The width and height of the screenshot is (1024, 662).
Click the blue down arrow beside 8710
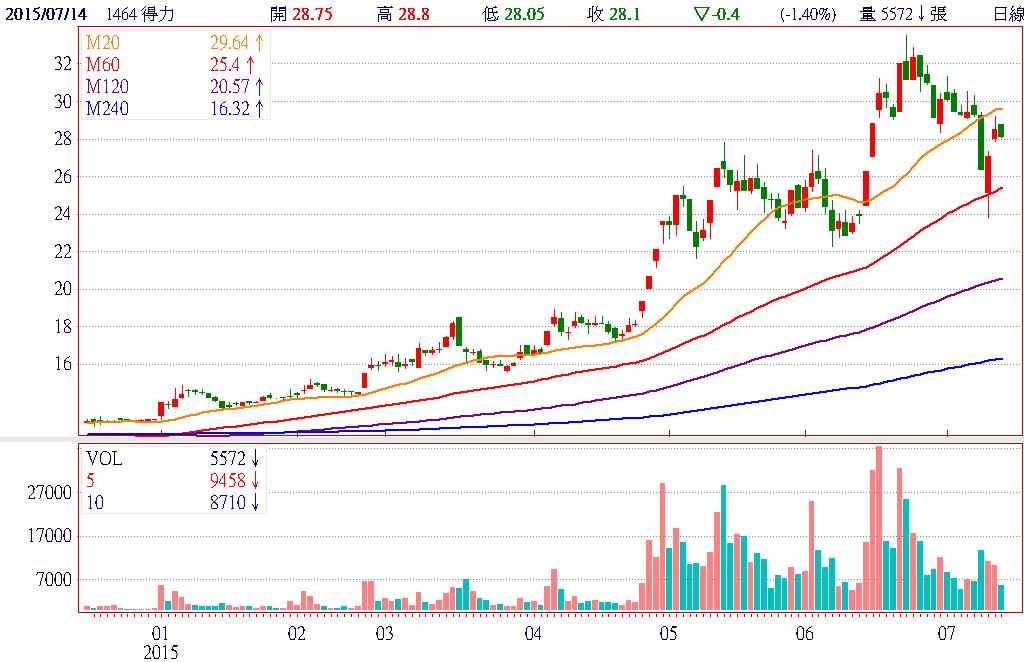pos(256,503)
